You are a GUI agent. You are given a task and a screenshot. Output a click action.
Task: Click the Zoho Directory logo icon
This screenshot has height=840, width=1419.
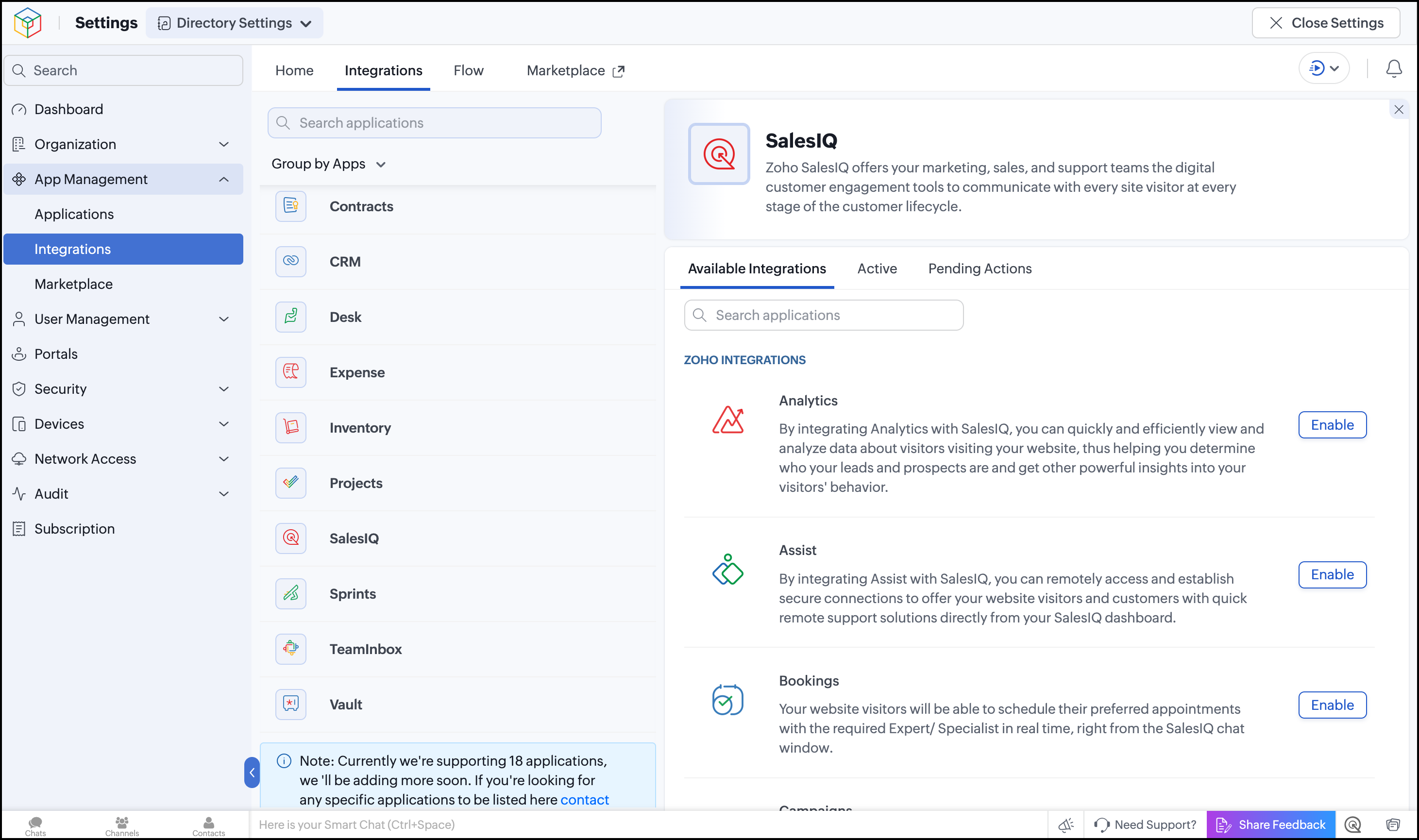[27, 23]
